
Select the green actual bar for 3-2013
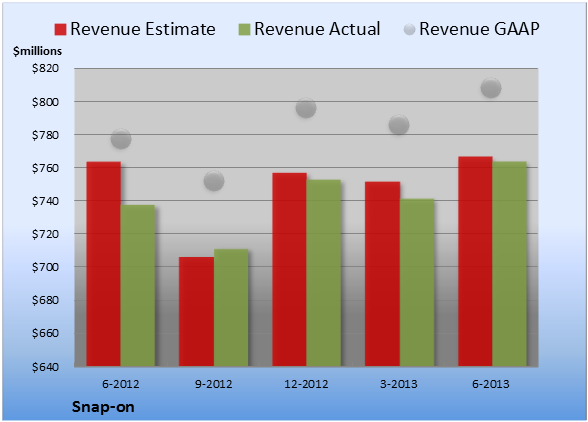tap(417, 282)
